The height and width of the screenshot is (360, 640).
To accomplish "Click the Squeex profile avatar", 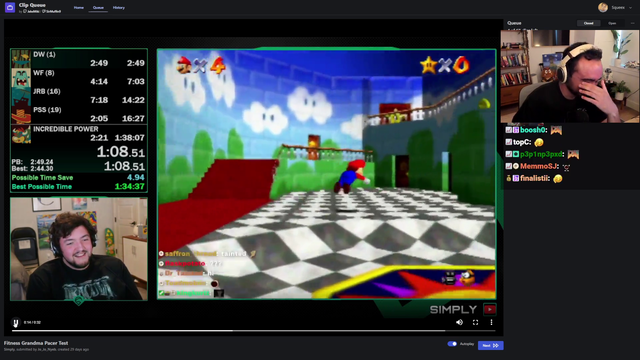I will pyautogui.click(x=603, y=7).
